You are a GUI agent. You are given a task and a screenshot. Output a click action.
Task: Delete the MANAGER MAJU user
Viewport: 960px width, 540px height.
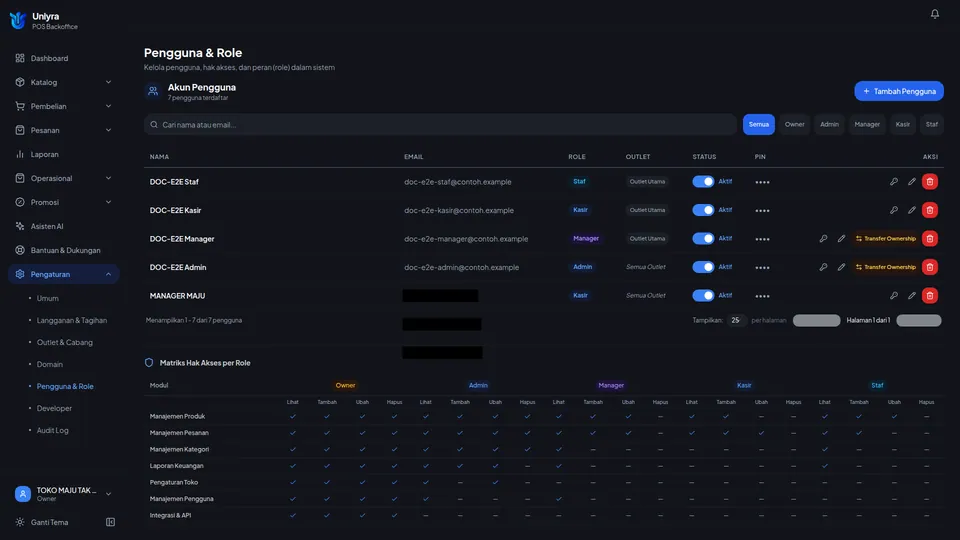point(929,296)
